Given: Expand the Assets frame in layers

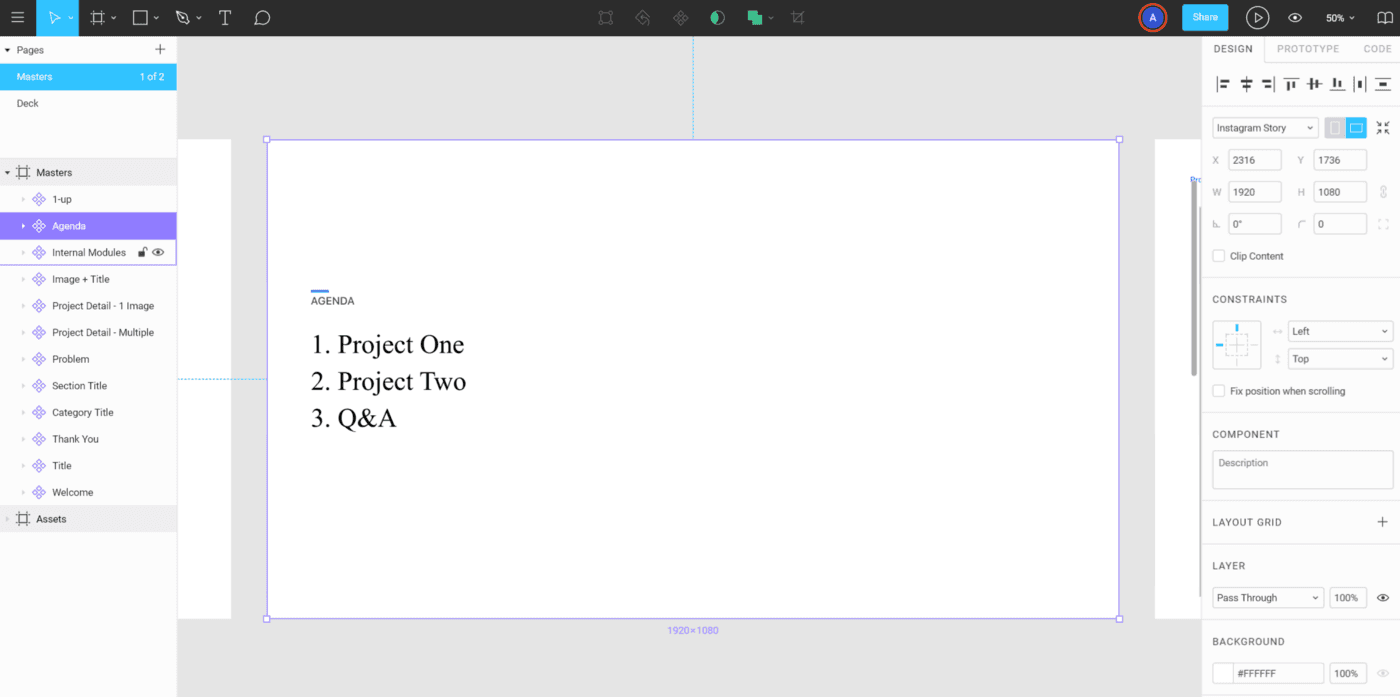Looking at the screenshot, I should pyautogui.click(x=8, y=519).
